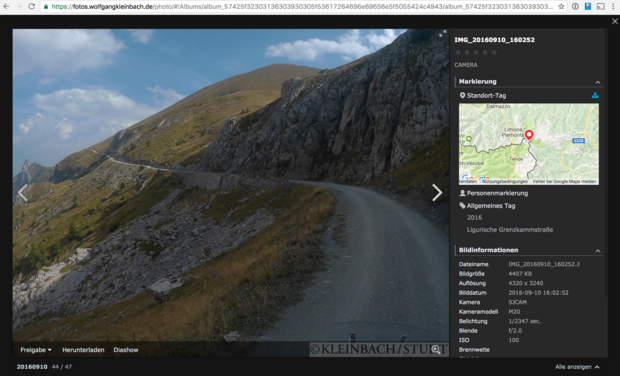Viewport: 620px width, 376px height.
Task: Click the location pin on map
Action: click(x=529, y=135)
